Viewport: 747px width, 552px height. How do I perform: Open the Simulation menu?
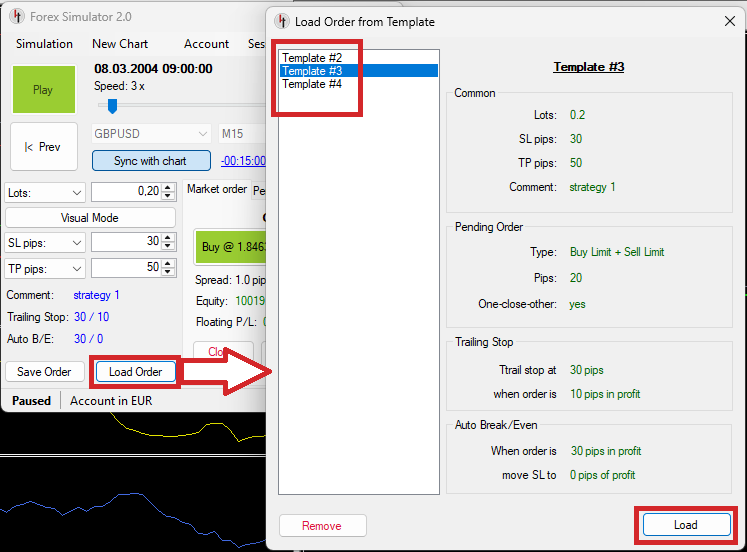tap(44, 44)
